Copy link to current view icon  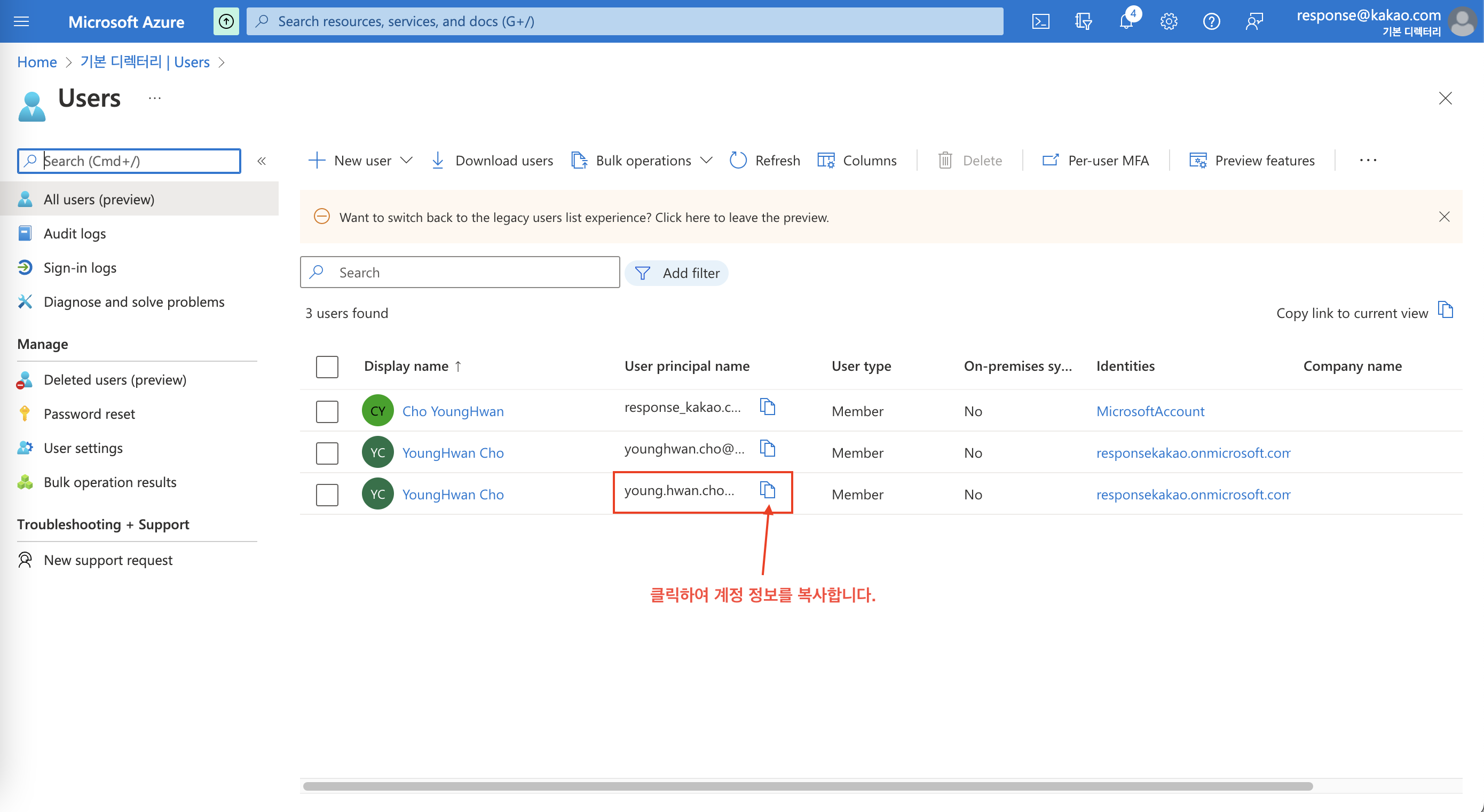[x=1446, y=311]
